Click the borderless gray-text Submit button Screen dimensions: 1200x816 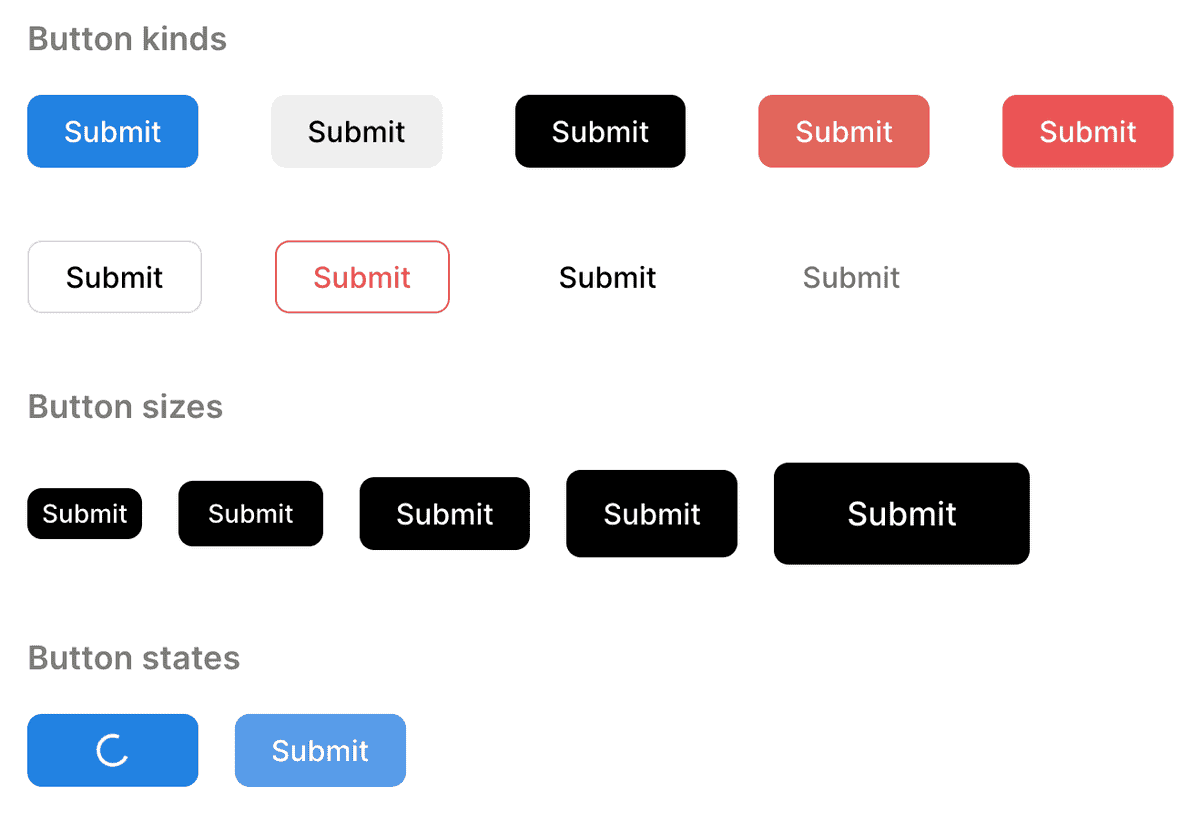851,277
